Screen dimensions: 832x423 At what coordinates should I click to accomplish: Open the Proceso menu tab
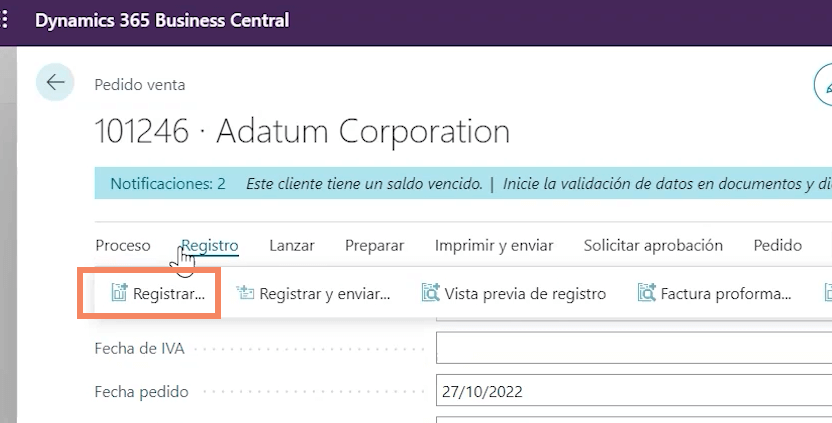[123, 245]
